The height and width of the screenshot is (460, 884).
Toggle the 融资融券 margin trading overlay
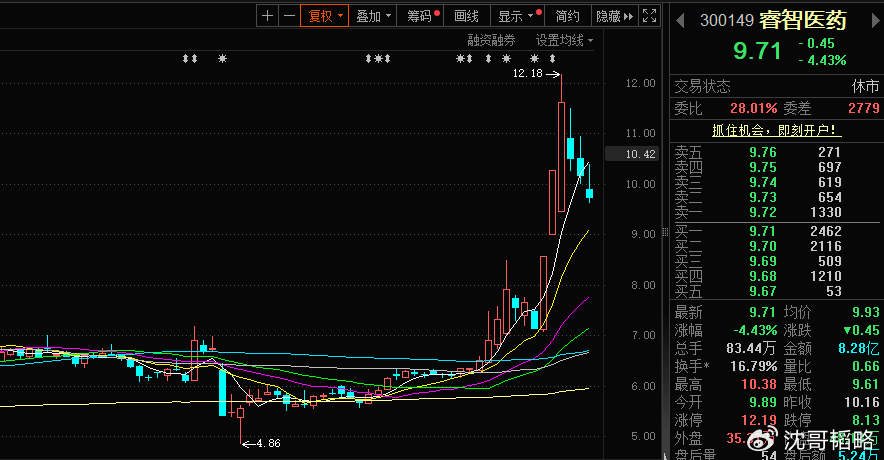coord(491,40)
